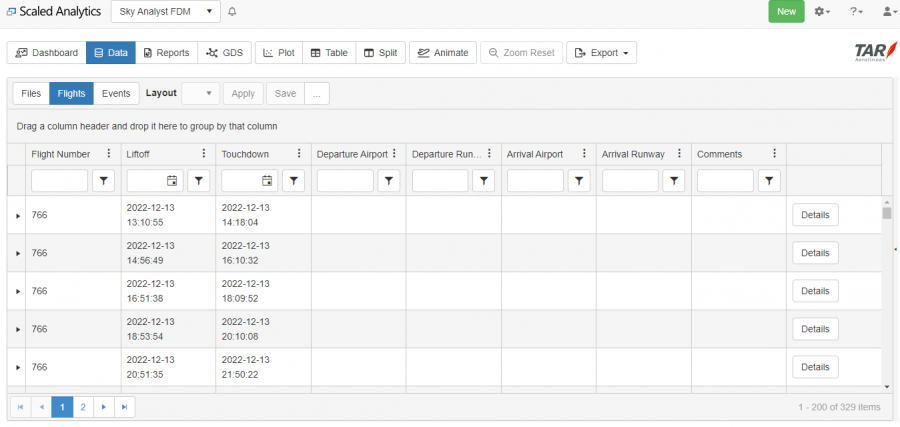900x427 pixels.
Task: Expand the Layout dropdown selector
Action: coord(200,93)
